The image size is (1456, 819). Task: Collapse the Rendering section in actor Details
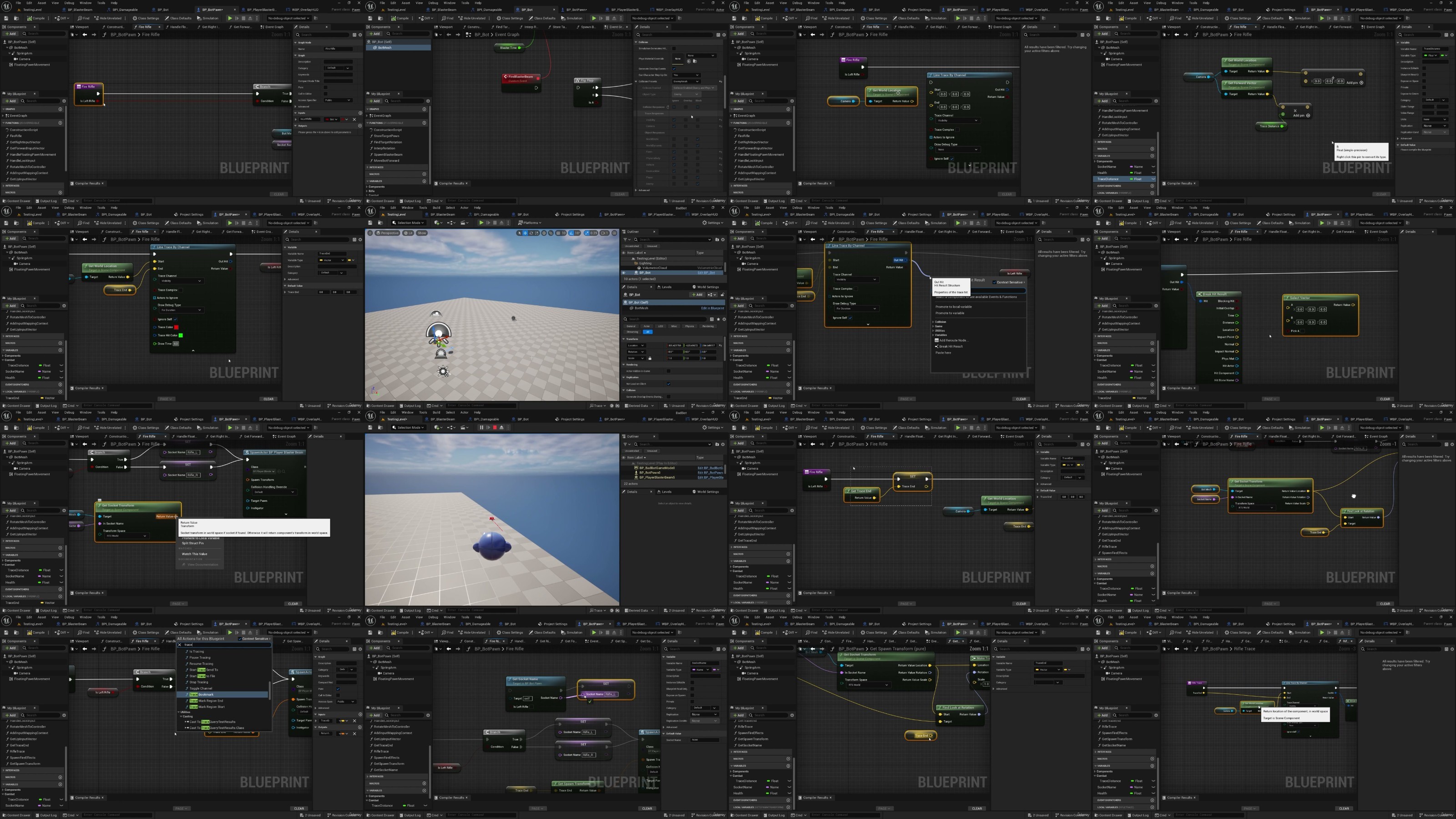pyautogui.click(x=624, y=364)
